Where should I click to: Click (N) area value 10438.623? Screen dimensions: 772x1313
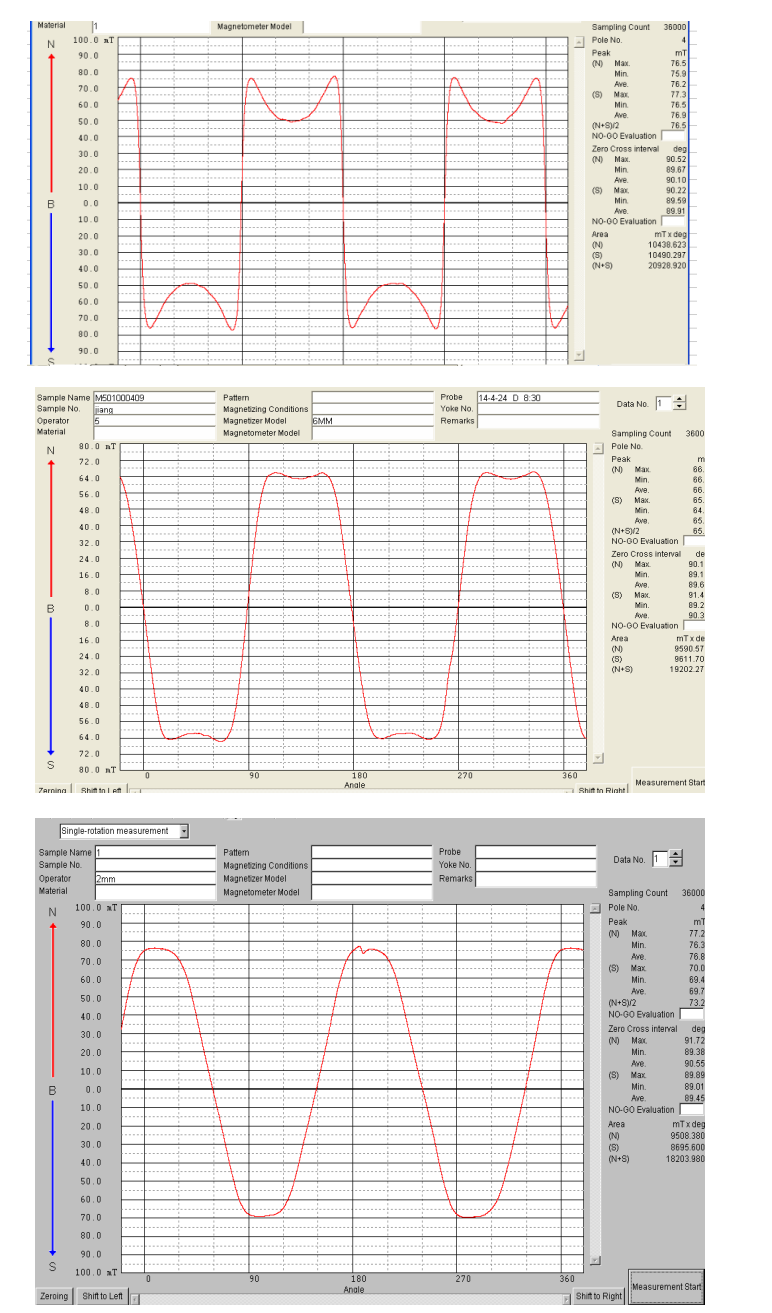click(x=667, y=244)
